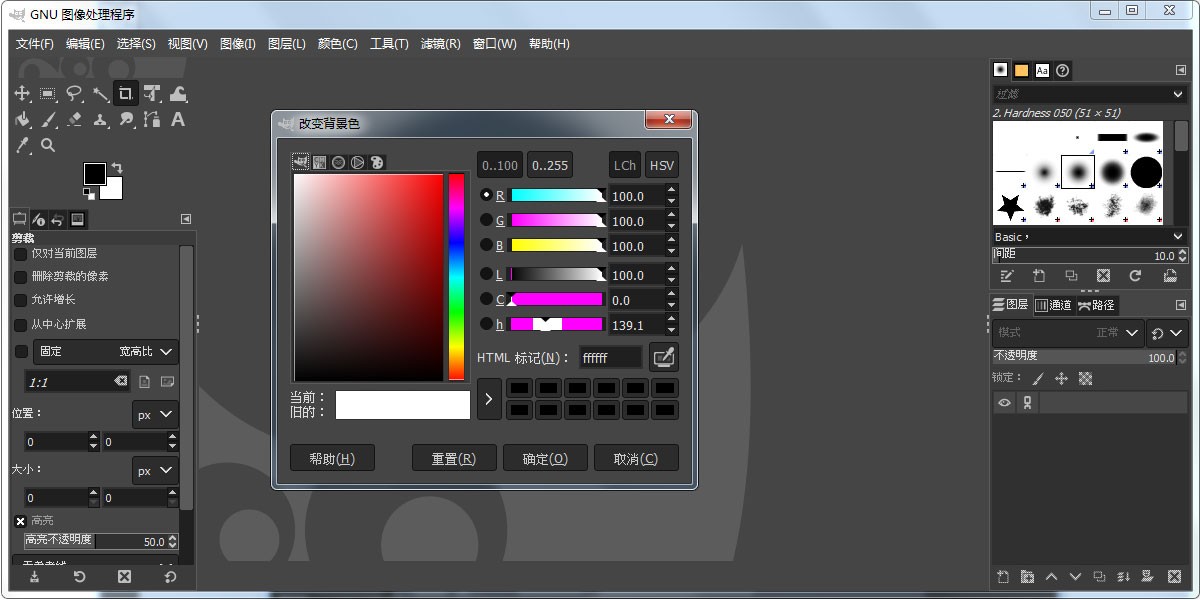This screenshot has width=1200, height=600.
Task: Select the Paintbrush tool
Action: (48, 120)
